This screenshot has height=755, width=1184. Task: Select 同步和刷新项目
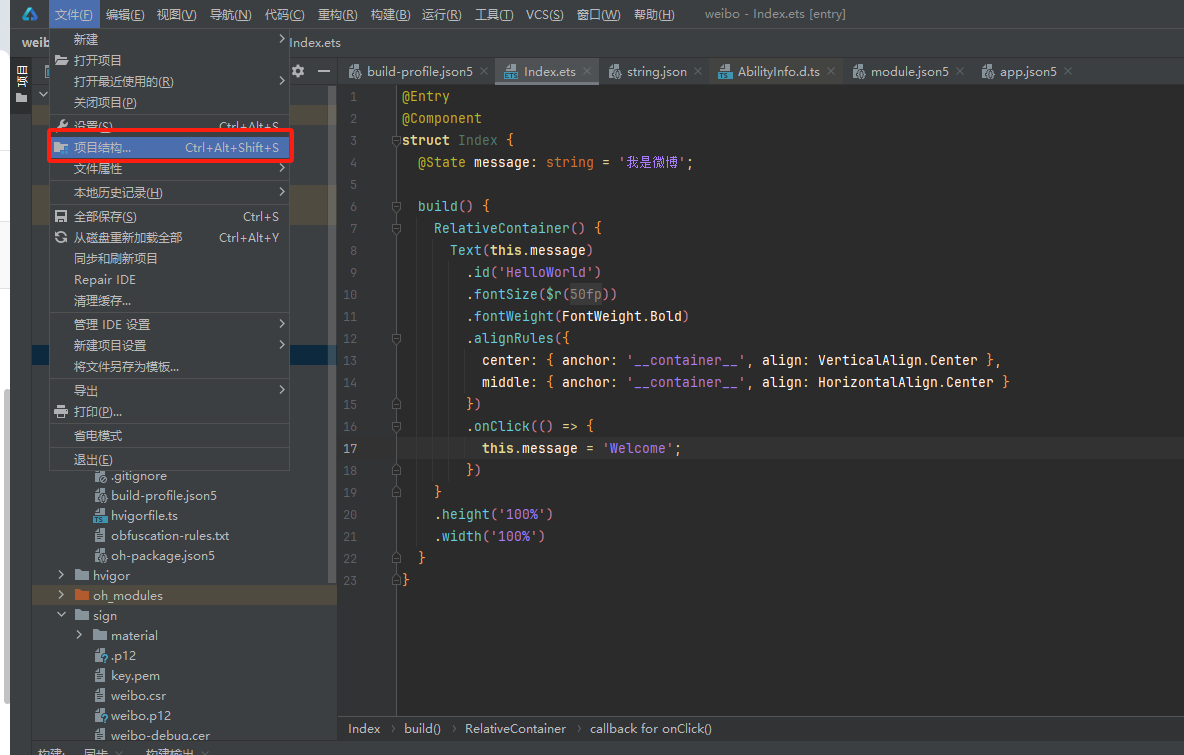pos(170,259)
